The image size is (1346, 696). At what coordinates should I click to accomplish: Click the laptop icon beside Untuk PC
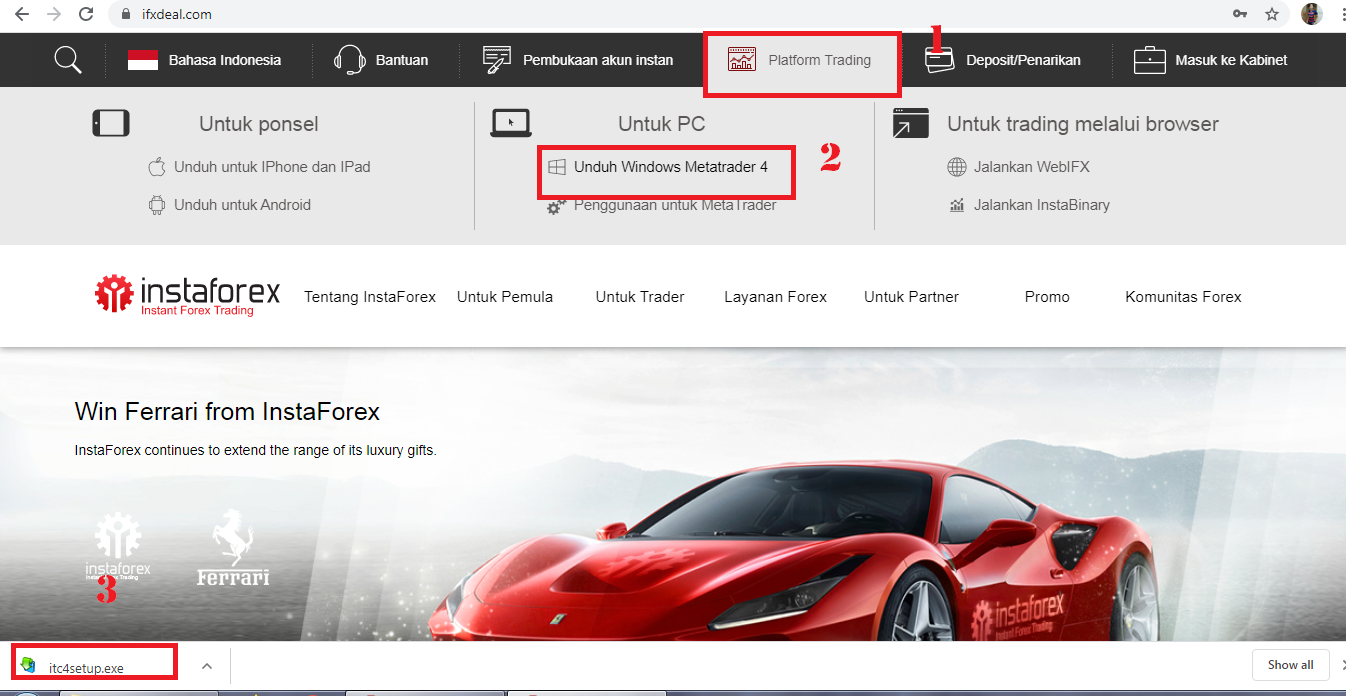tap(511, 123)
